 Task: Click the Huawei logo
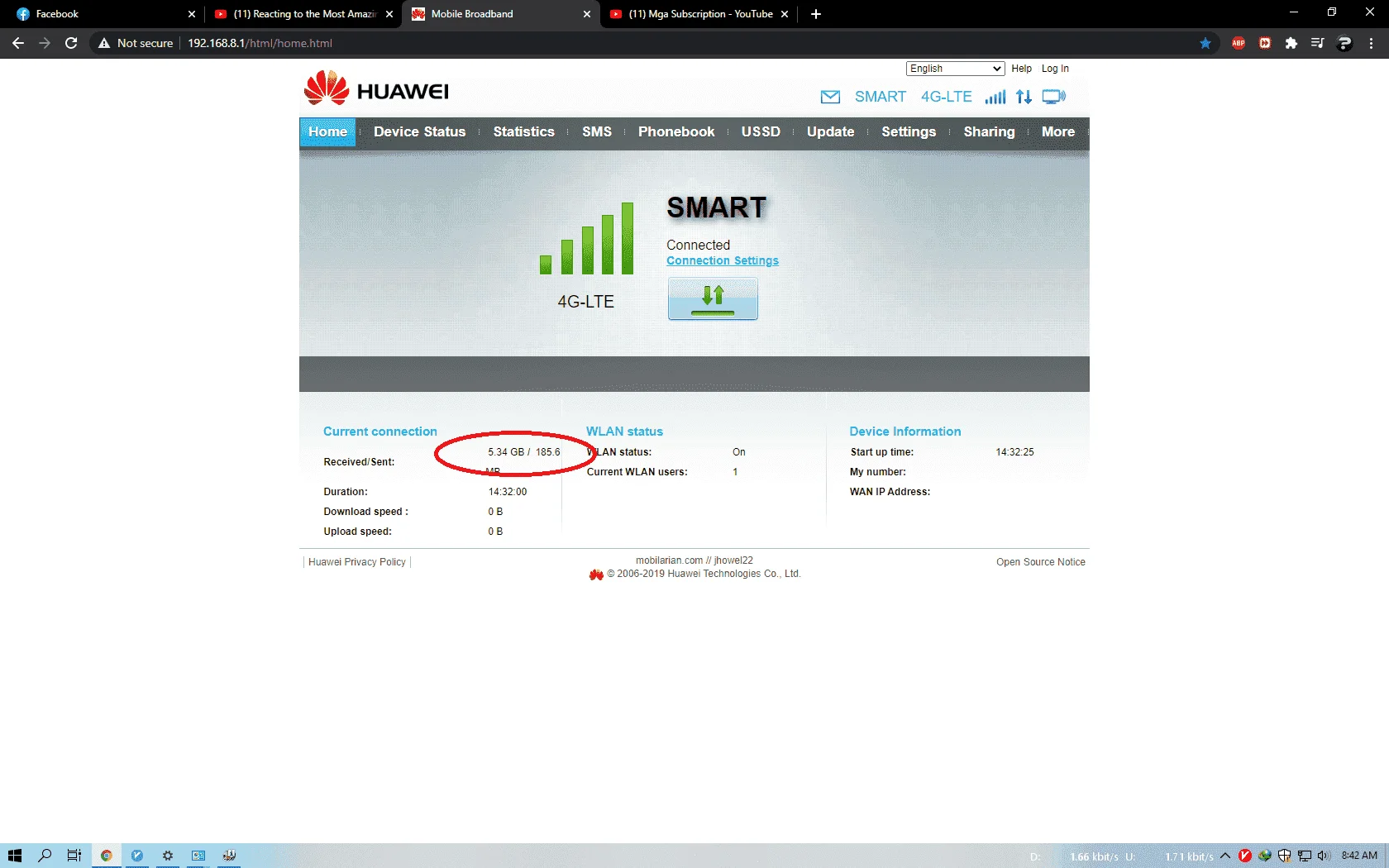tap(376, 88)
